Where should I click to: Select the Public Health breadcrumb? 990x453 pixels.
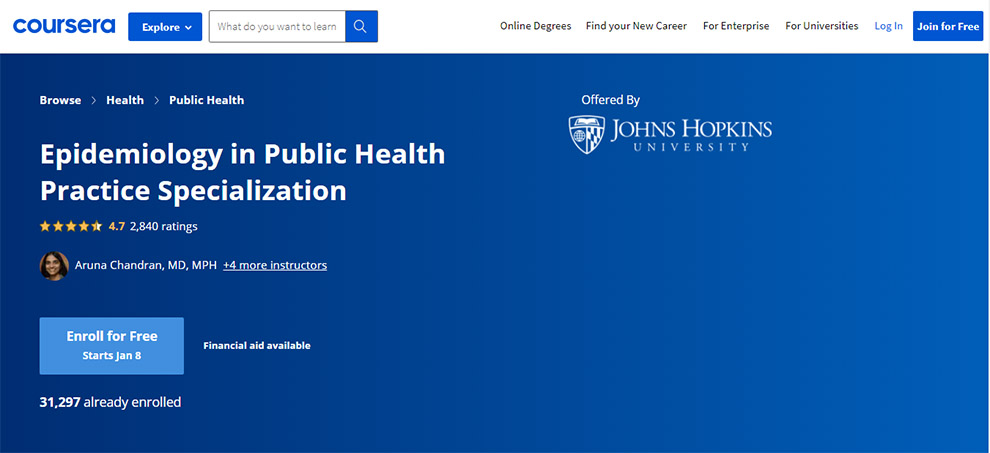click(x=206, y=100)
